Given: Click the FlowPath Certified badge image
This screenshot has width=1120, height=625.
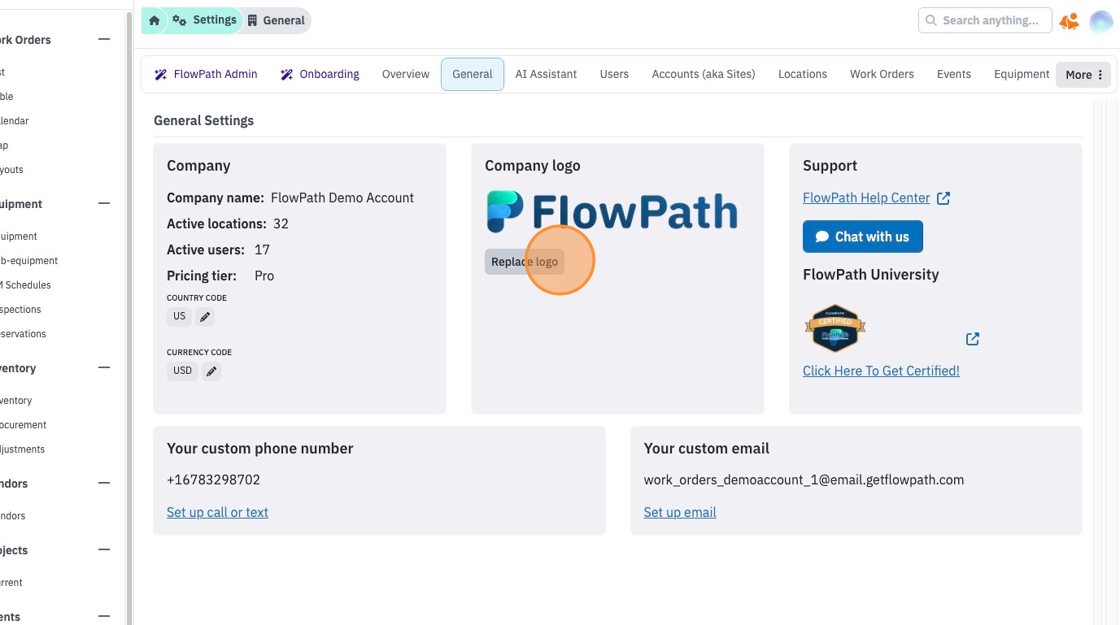Looking at the screenshot, I should coord(835,329).
